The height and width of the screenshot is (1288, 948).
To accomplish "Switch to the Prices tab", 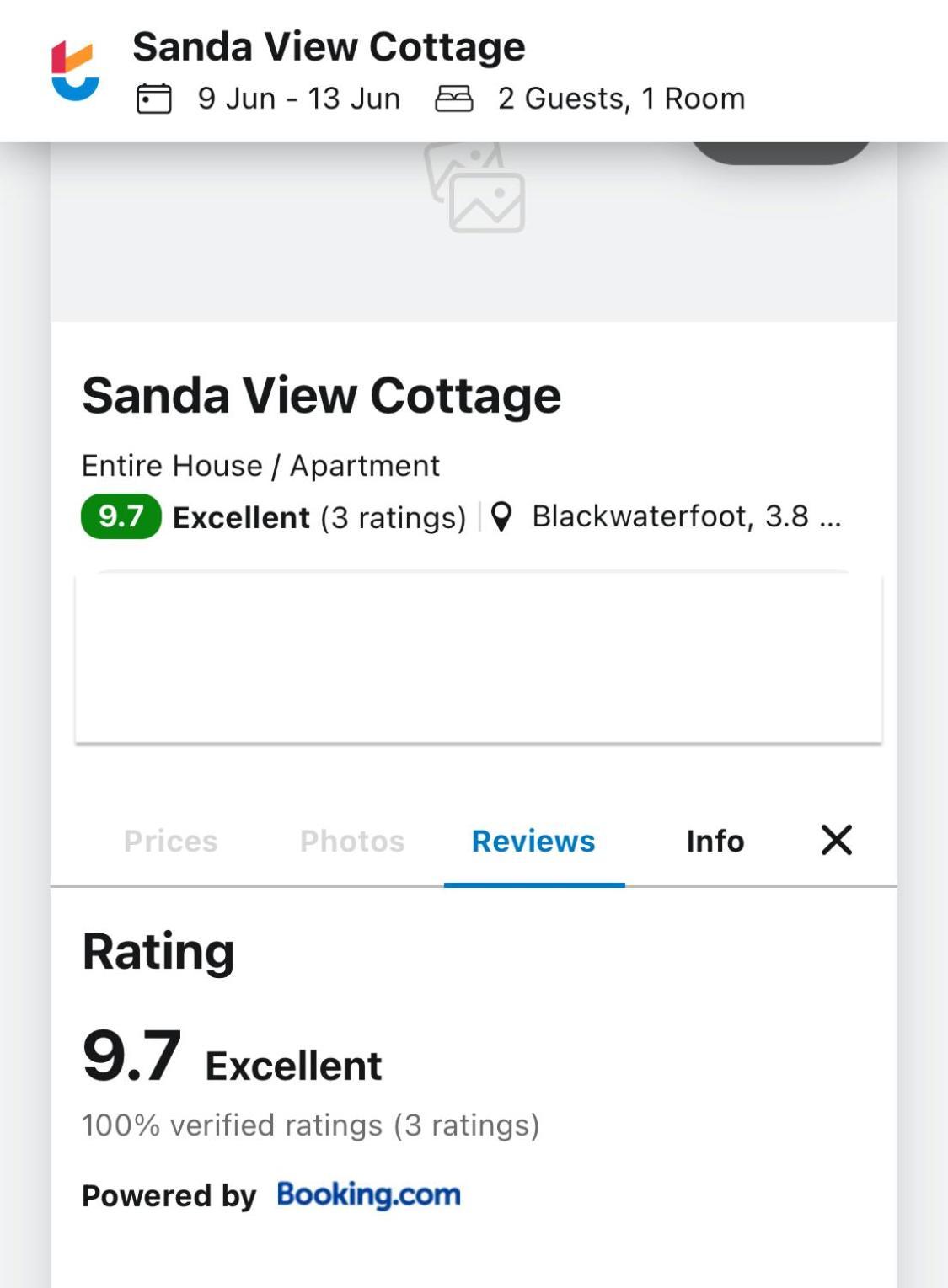I will tap(171, 841).
